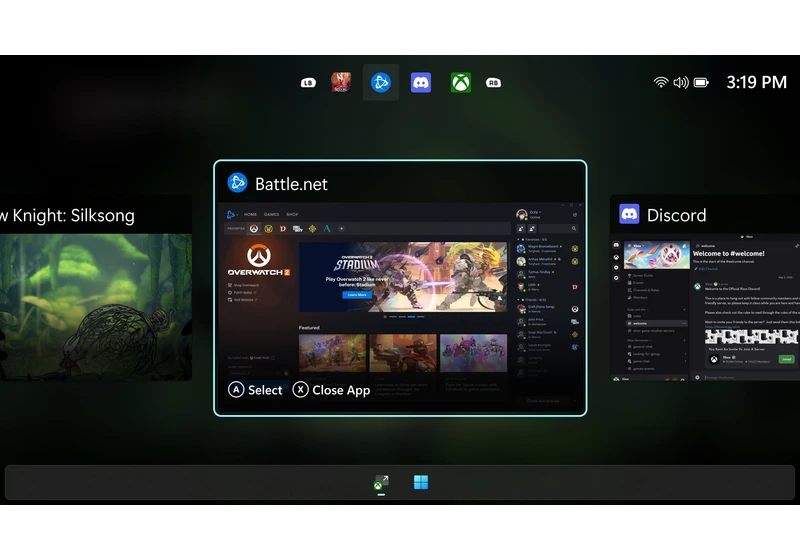
Task: Click Shop Overwatch link
Action: (243, 285)
